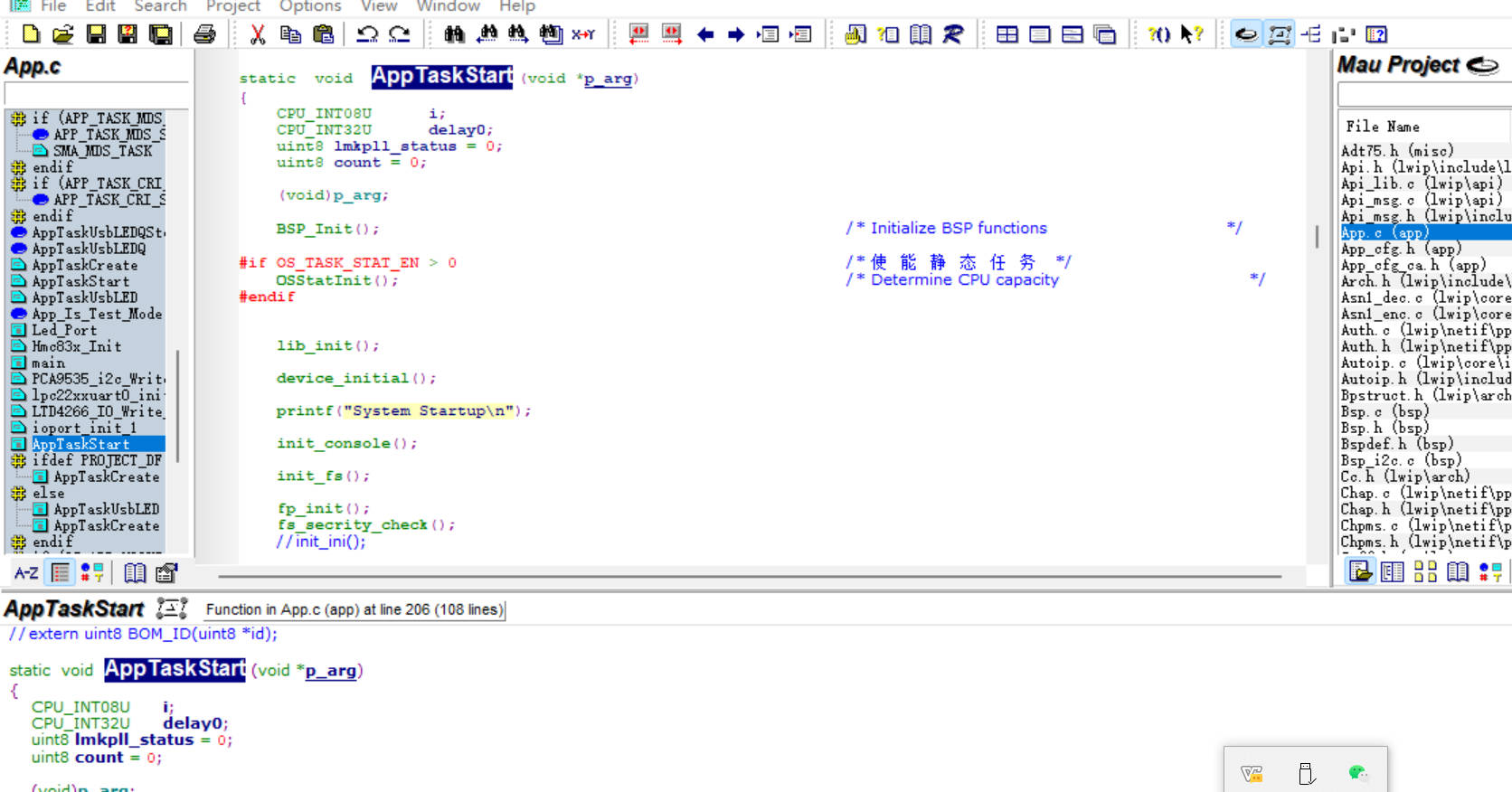The width and height of the screenshot is (1512, 792).
Task: Open the Replace X to Y tool
Action: 583,34
